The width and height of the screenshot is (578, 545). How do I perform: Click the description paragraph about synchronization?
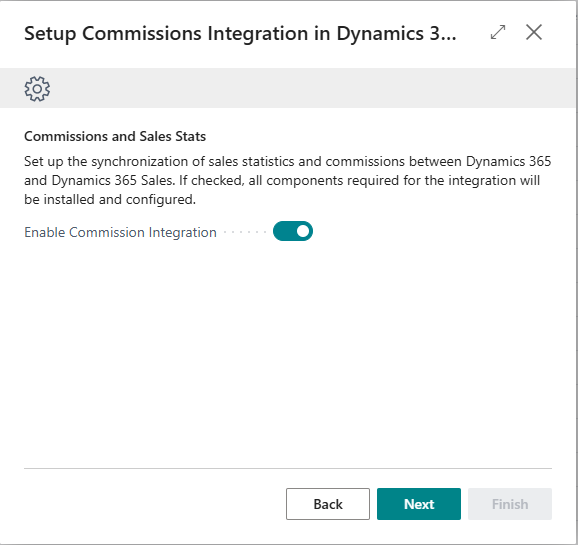point(288,180)
